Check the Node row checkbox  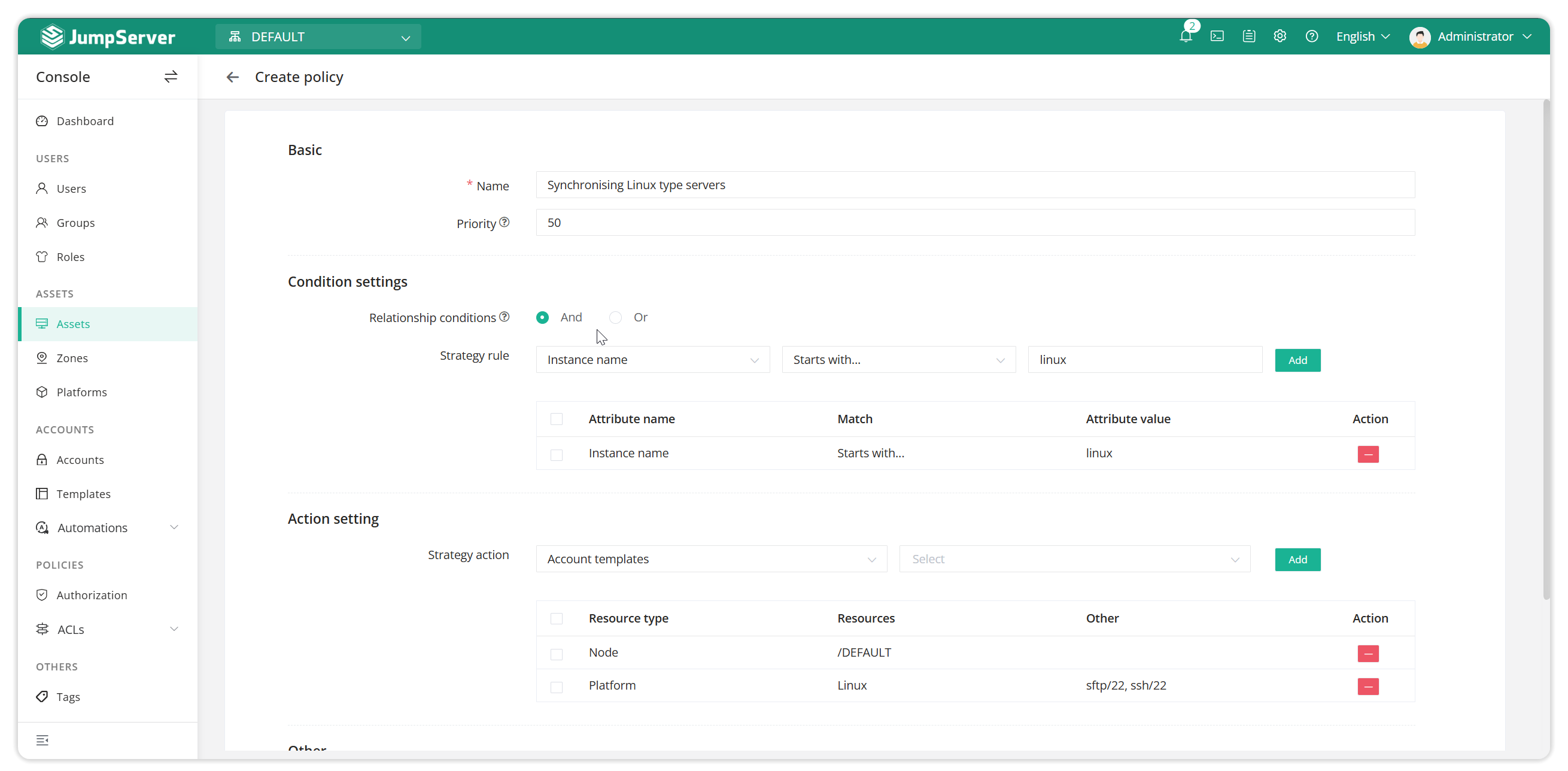tap(557, 654)
